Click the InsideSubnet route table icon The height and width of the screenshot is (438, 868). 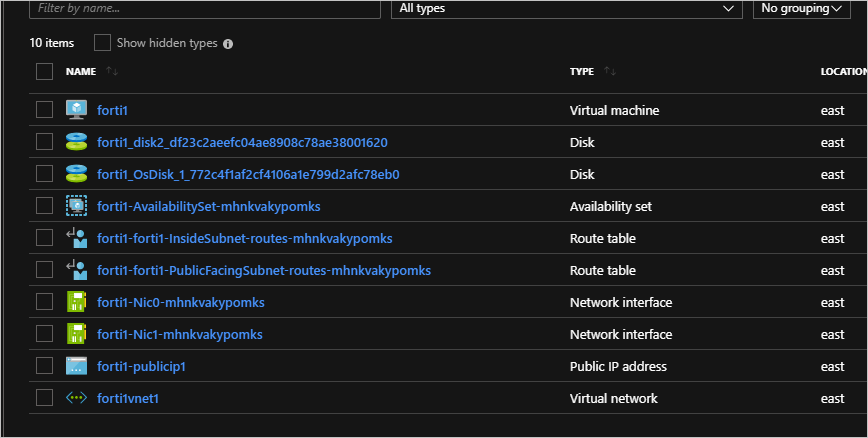click(x=77, y=238)
